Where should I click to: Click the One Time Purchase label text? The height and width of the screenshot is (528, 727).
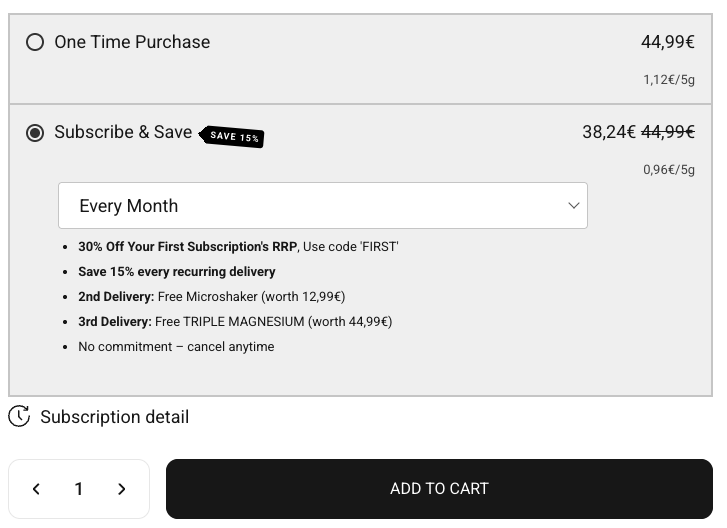(132, 42)
